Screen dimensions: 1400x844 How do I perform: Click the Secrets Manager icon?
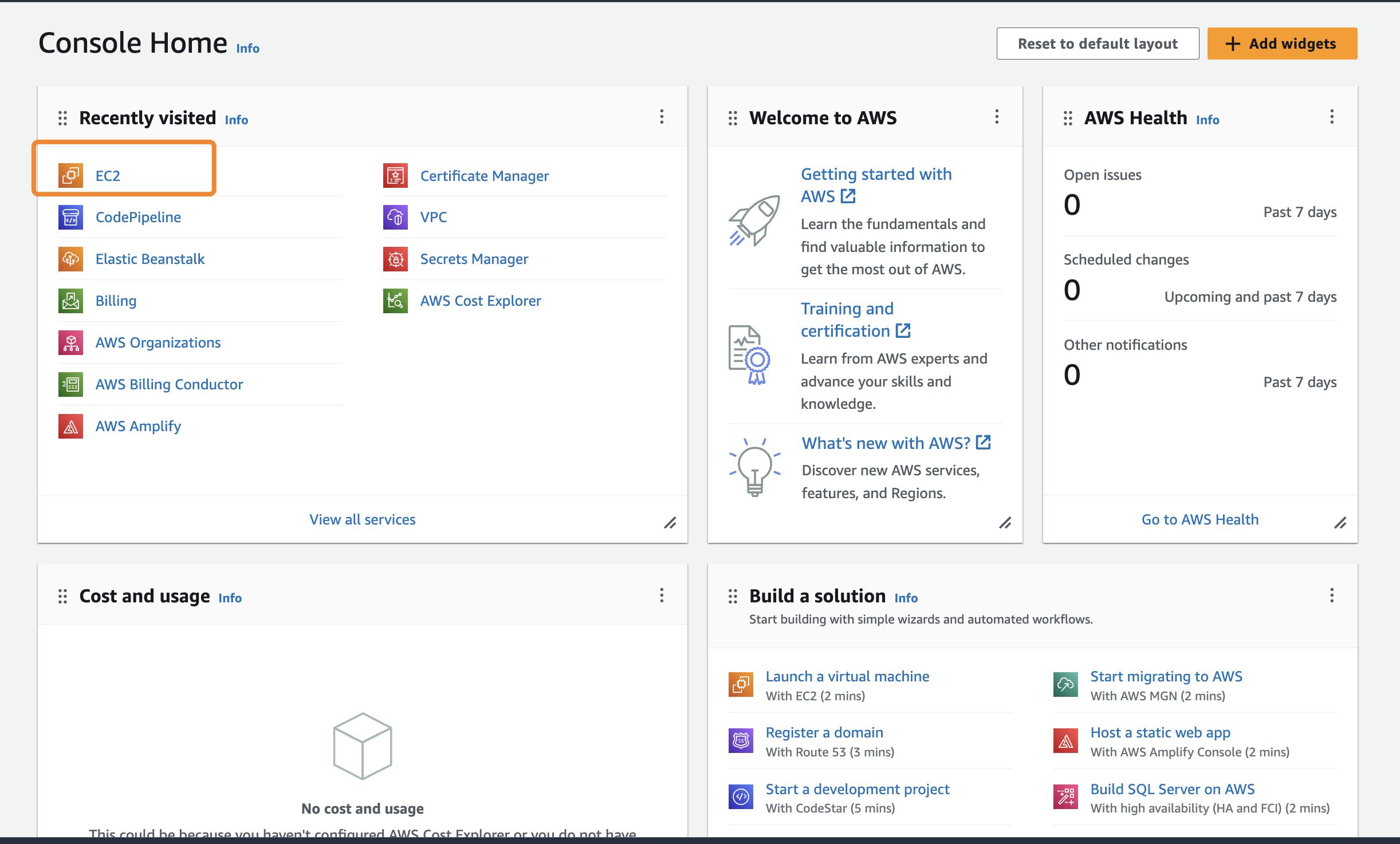pyautogui.click(x=395, y=259)
